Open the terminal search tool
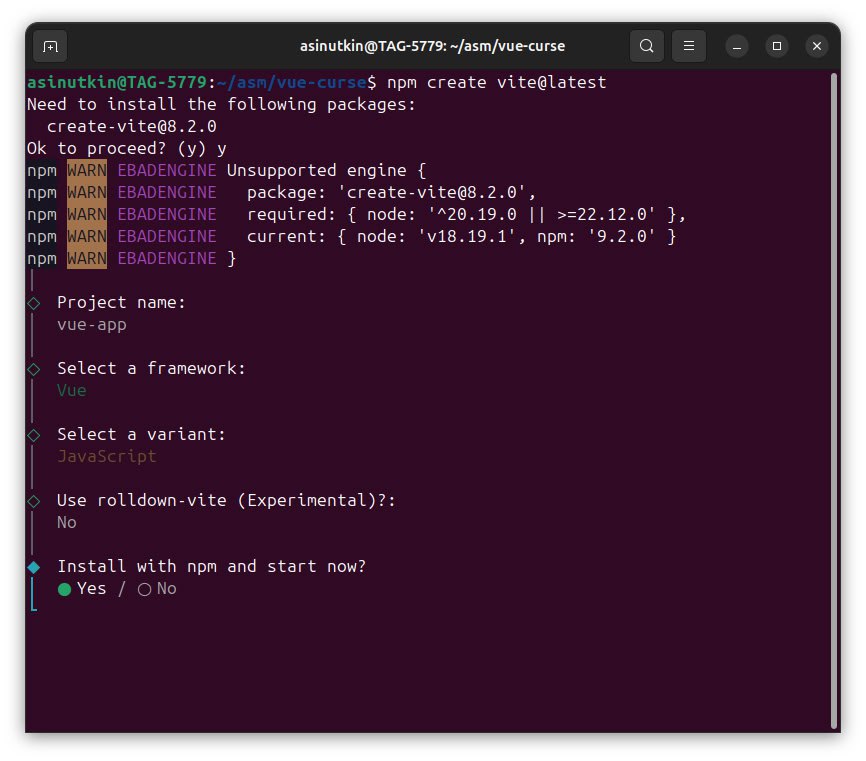The image size is (866, 761). point(647,46)
